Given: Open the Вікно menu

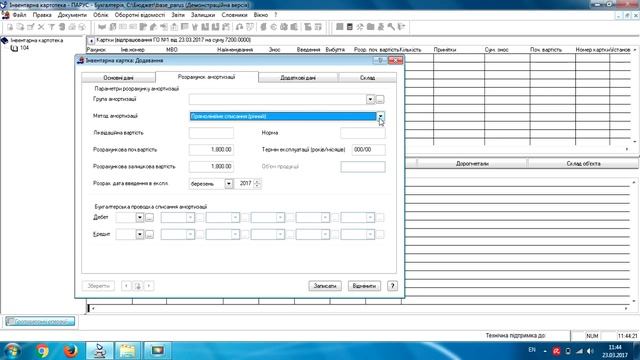Looking at the screenshot, I should coord(261,15).
